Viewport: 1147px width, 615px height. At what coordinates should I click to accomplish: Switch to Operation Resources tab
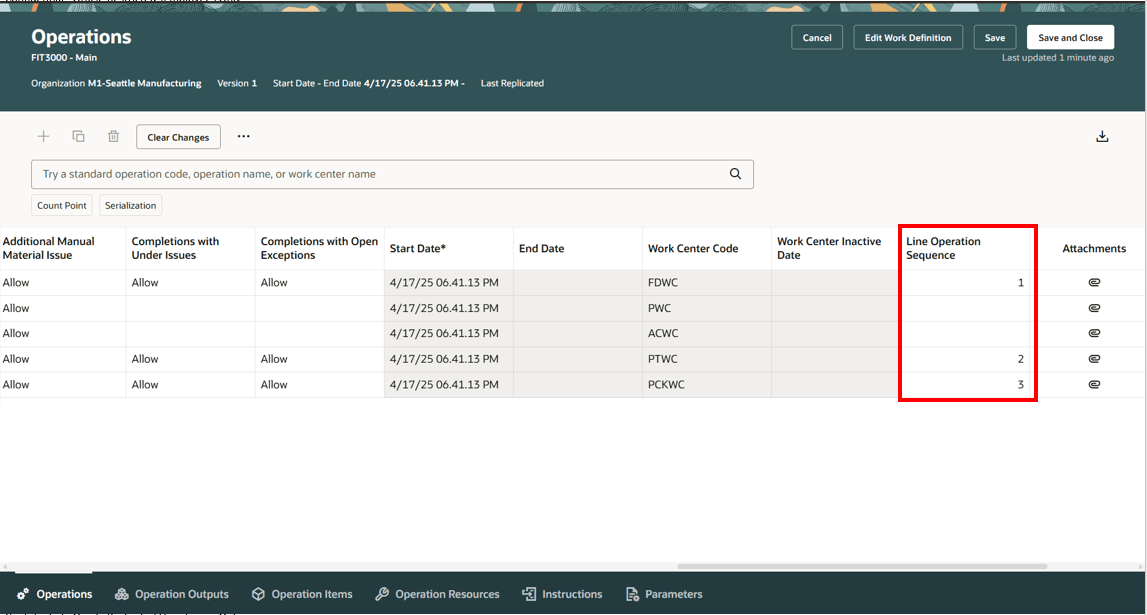click(437, 594)
